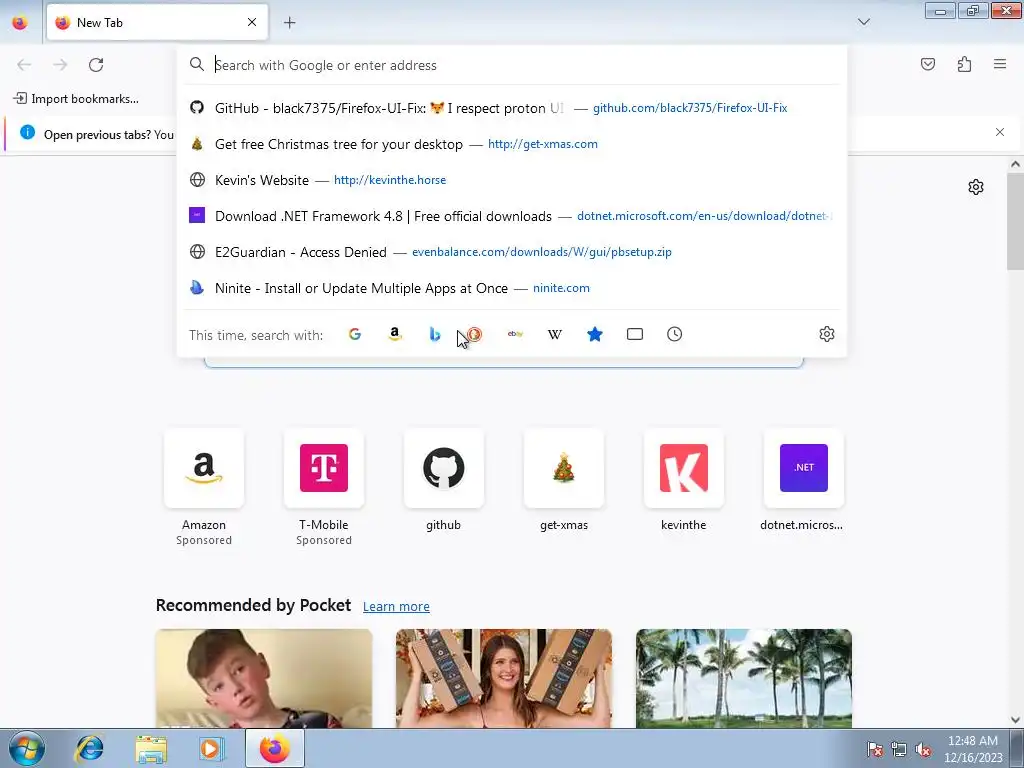Screen dimensions: 1024x768
Task: Search this time with Wikipedia icon
Action: tap(554, 334)
